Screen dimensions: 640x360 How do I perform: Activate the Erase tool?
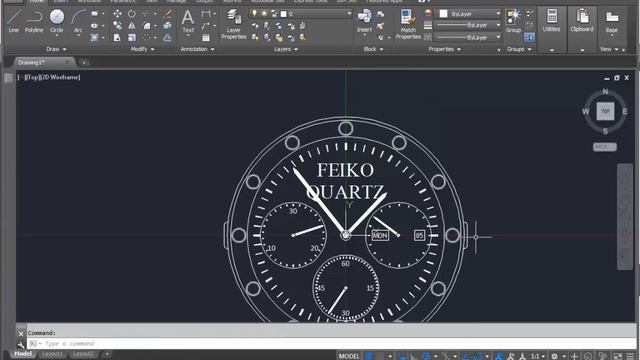click(x=167, y=13)
